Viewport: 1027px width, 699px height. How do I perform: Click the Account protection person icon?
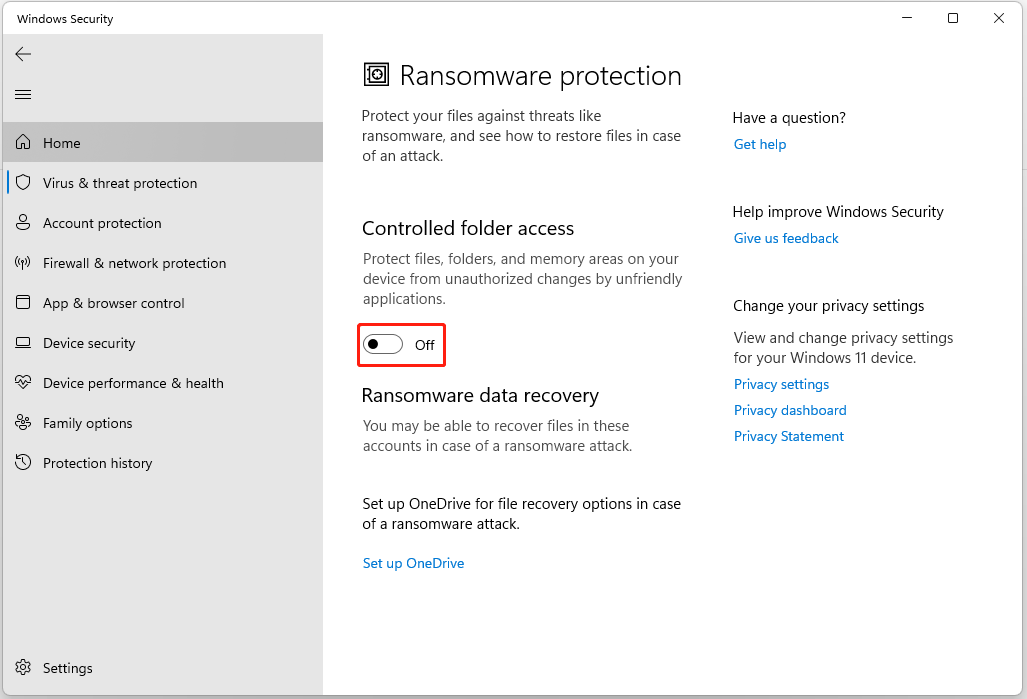click(x=23, y=223)
